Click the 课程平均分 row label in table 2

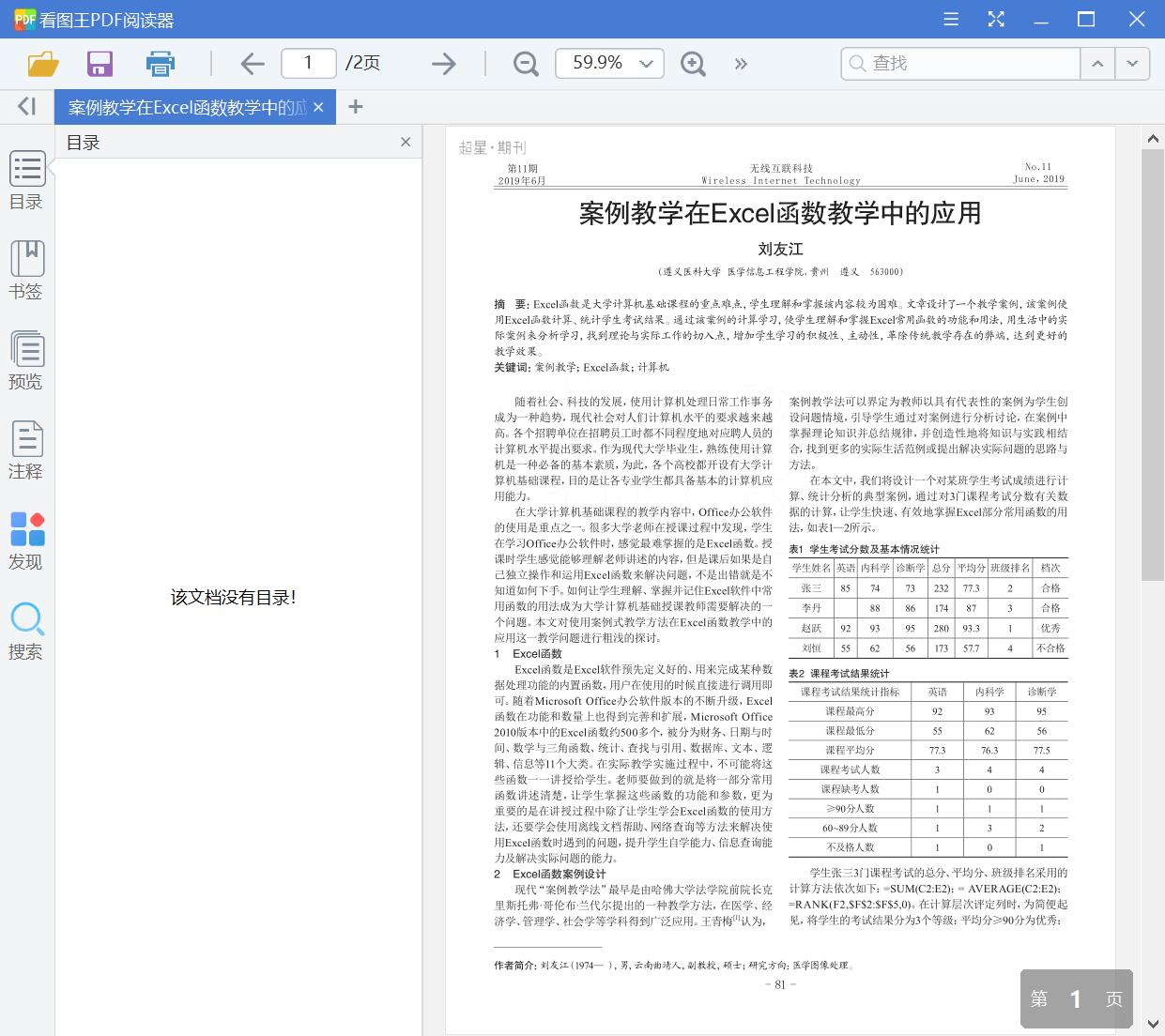click(850, 750)
